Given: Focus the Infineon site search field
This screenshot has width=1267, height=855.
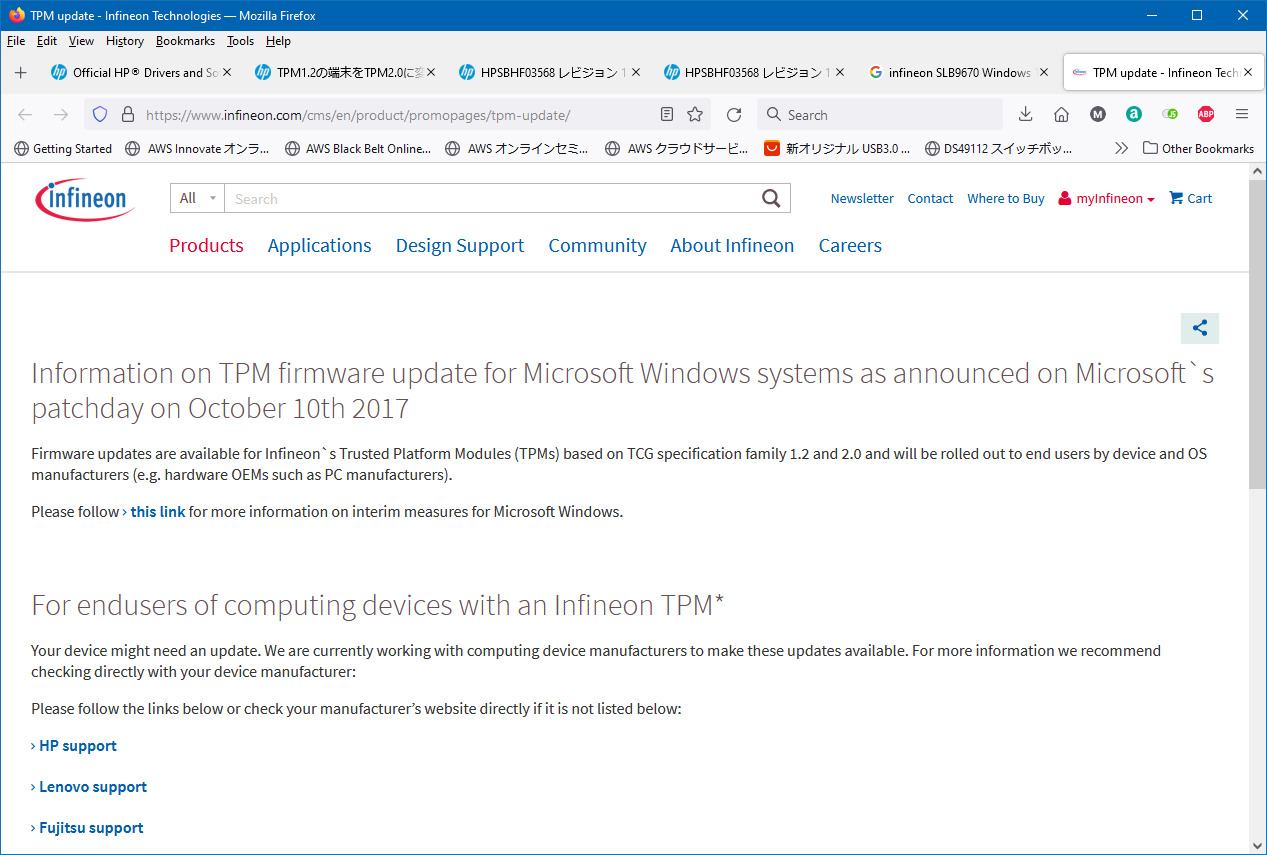Looking at the screenshot, I should coord(490,198).
